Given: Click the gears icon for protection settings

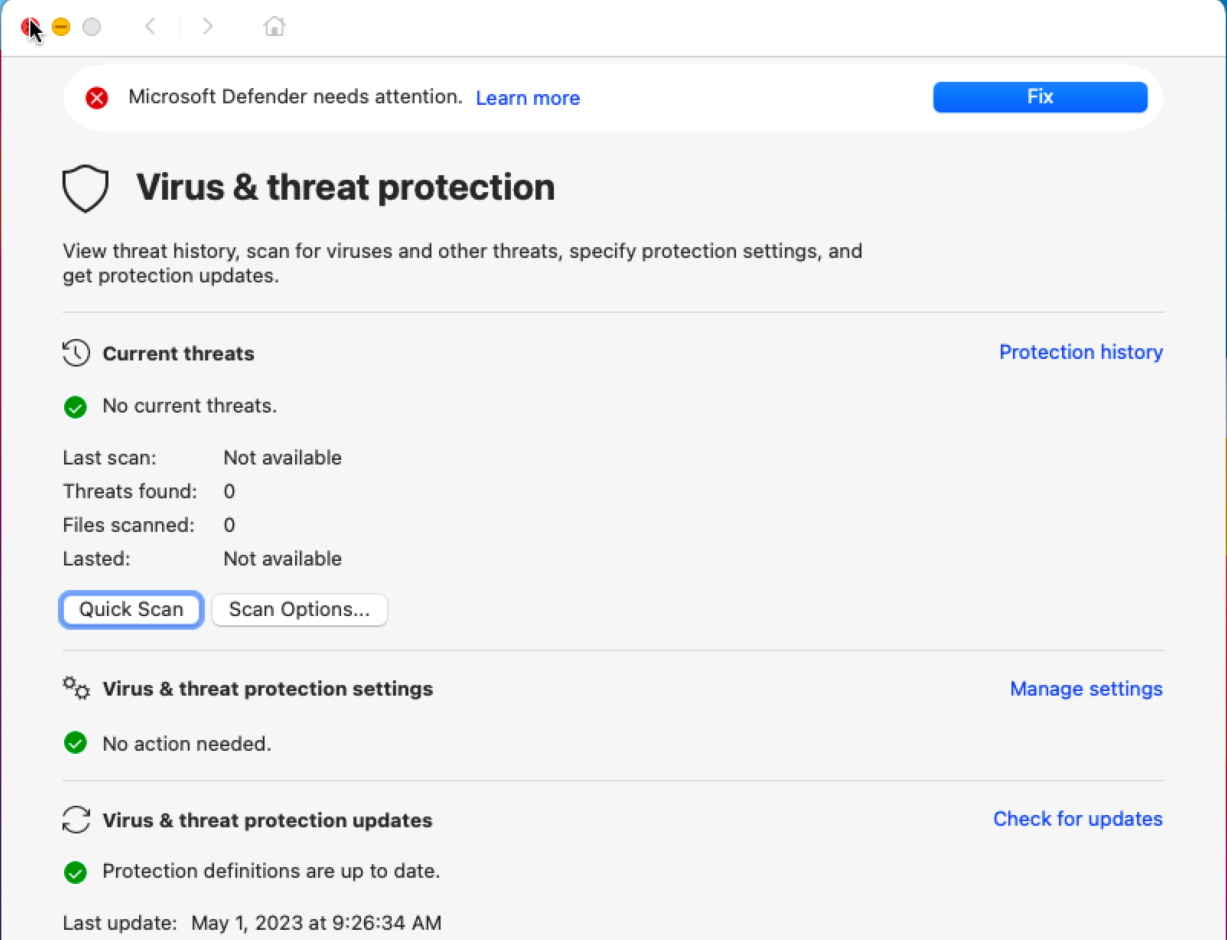Looking at the screenshot, I should pyautogui.click(x=76, y=688).
